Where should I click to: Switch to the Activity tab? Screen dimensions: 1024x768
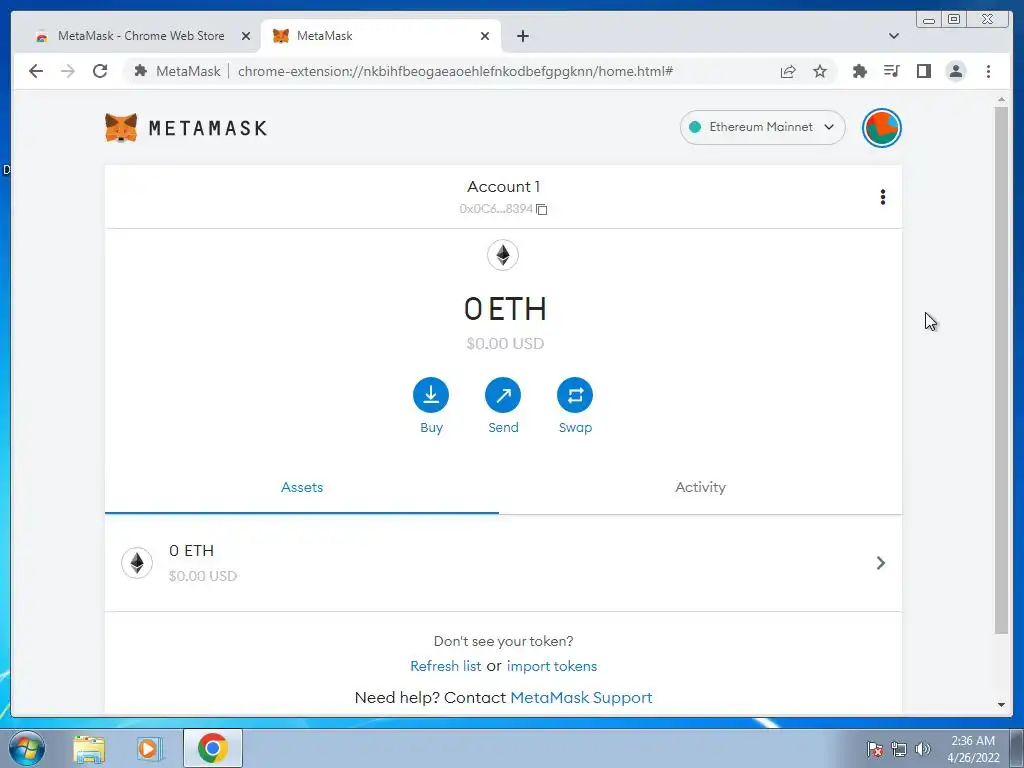click(x=700, y=487)
